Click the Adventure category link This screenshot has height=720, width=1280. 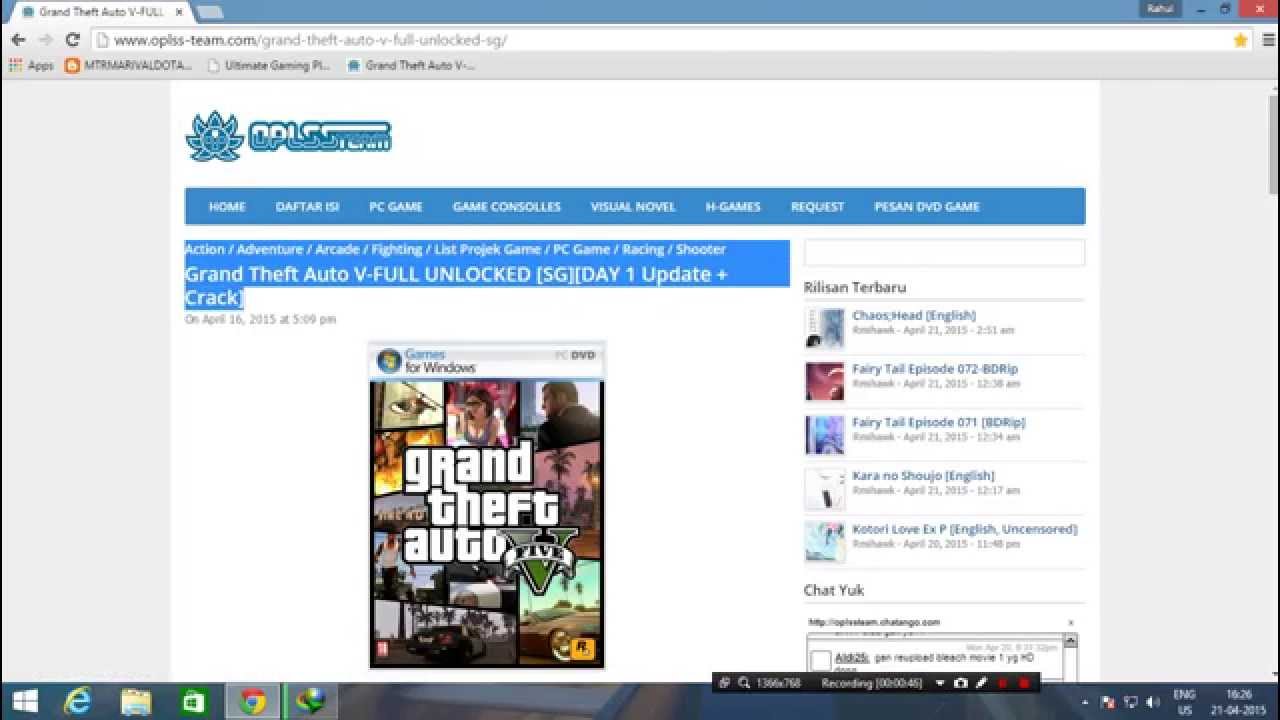point(270,249)
